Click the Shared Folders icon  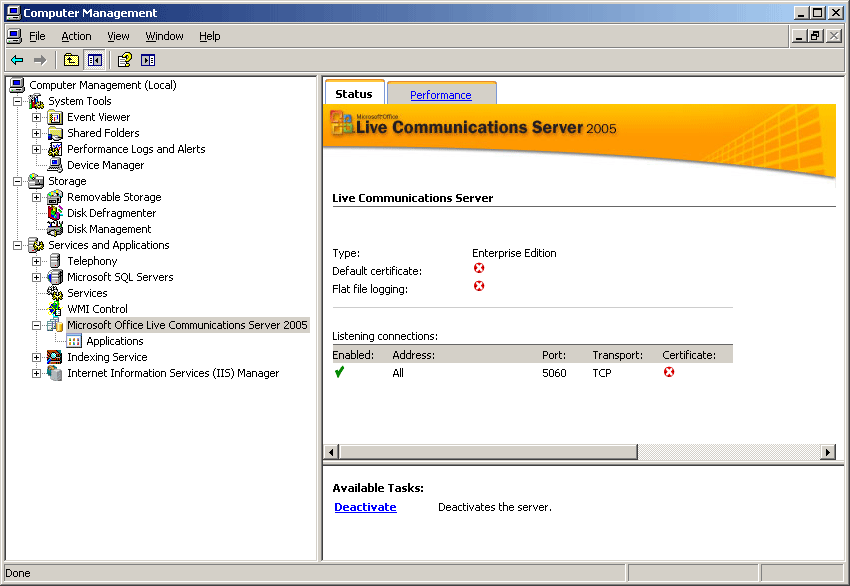[x=55, y=133]
